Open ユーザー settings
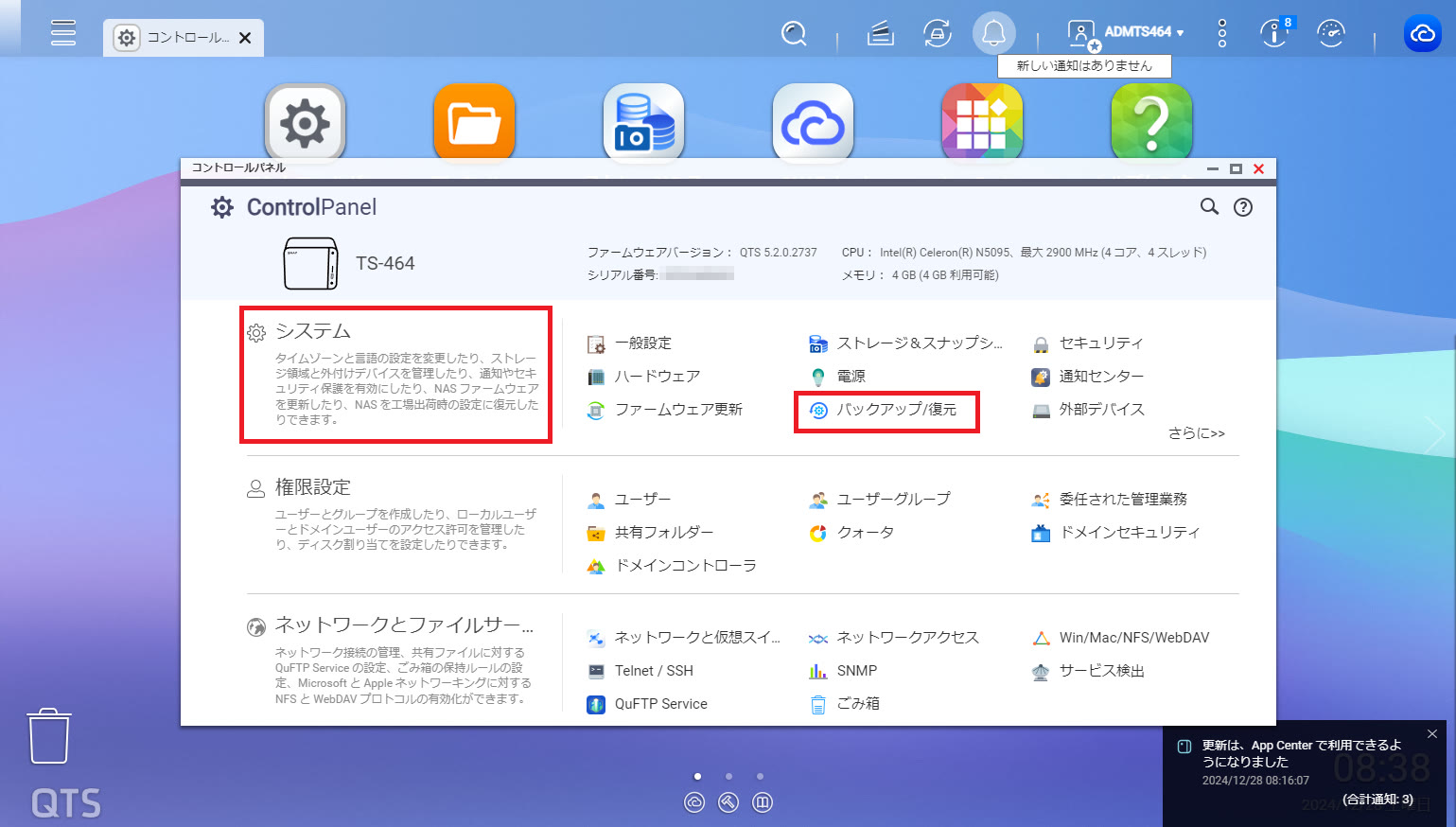 (630, 500)
